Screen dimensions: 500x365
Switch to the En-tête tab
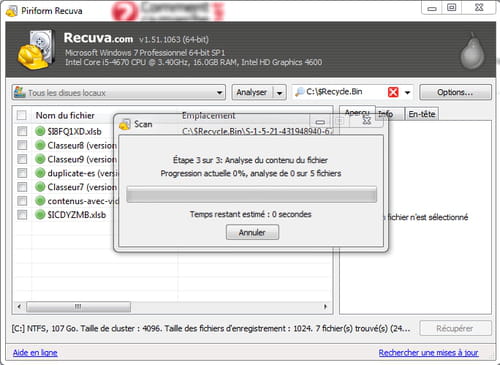(x=422, y=114)
